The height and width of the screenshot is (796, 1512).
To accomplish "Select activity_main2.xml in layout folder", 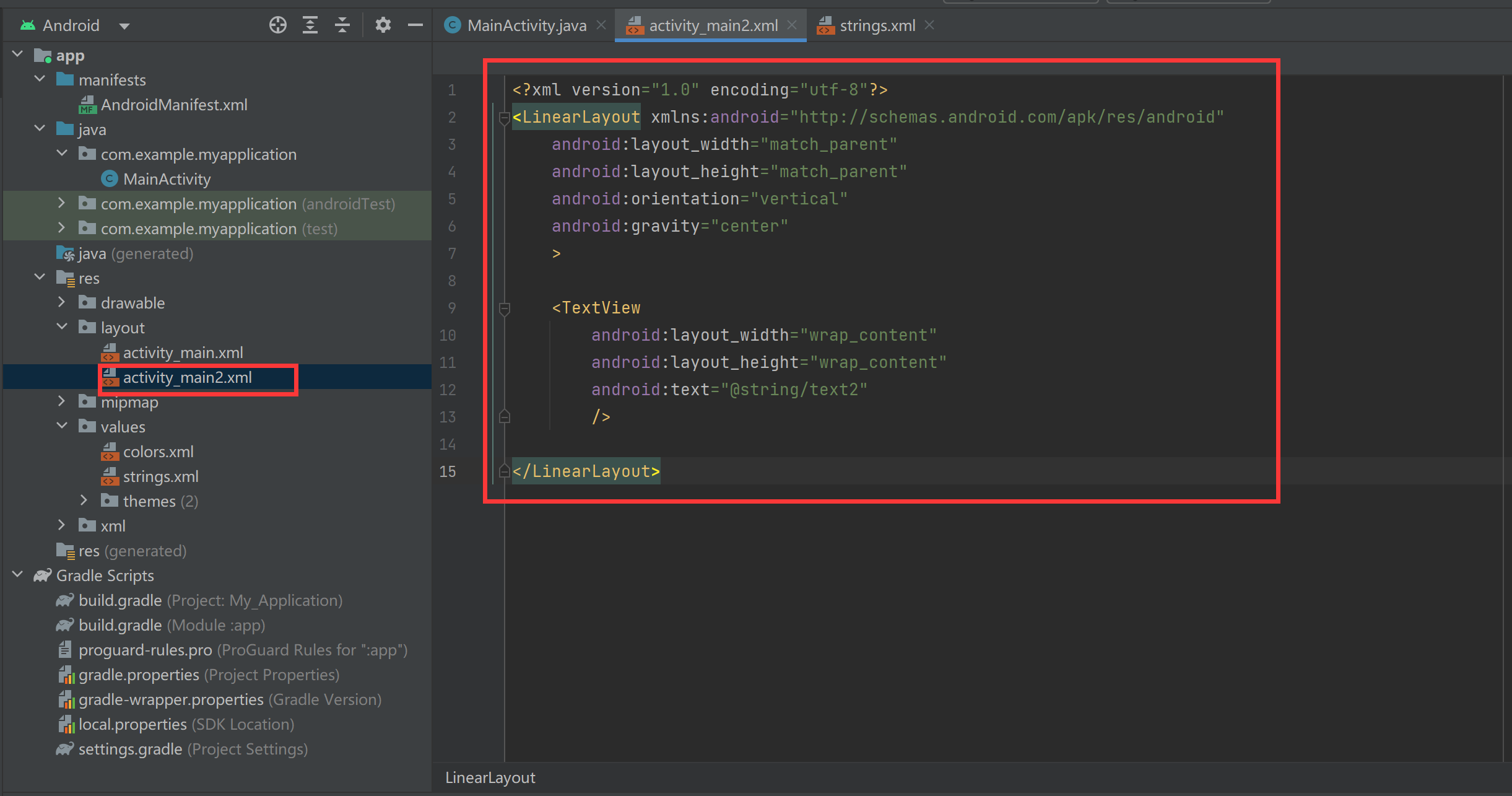I will (x=187, y=377).
